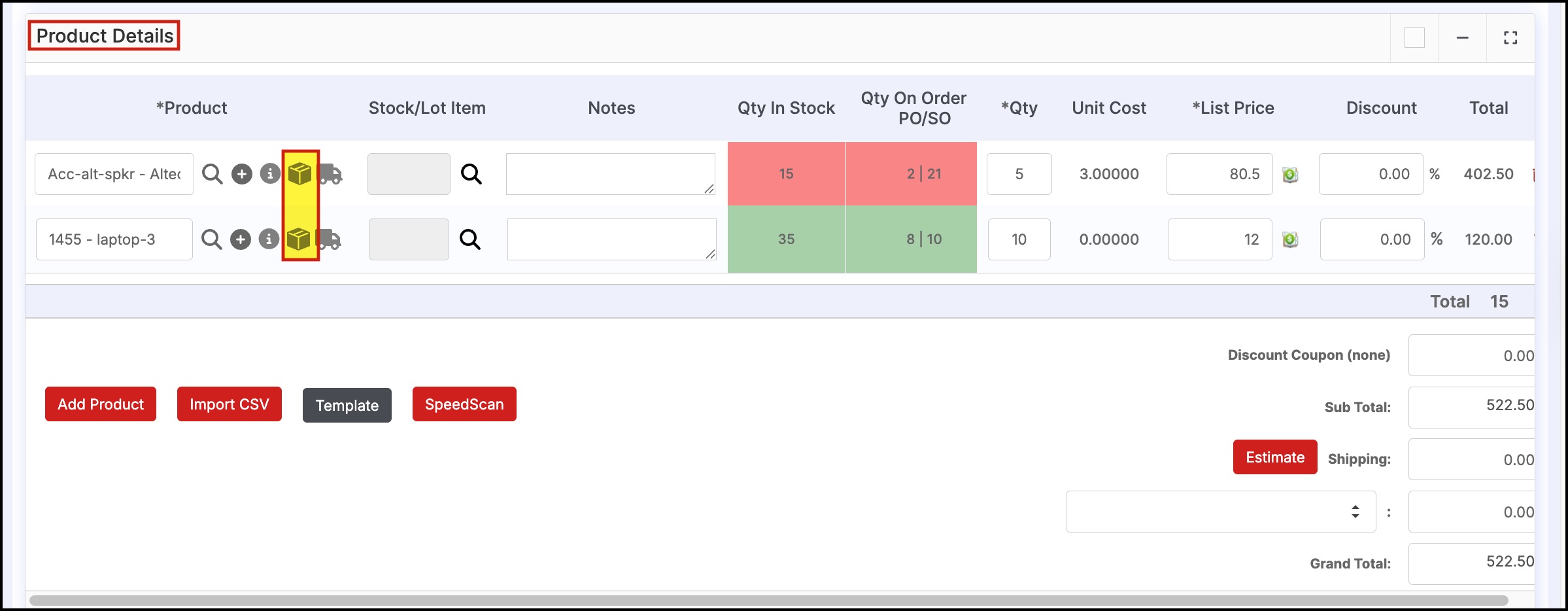
Task: Click the List Price field showing 80.5
Action: (1219, 174)
